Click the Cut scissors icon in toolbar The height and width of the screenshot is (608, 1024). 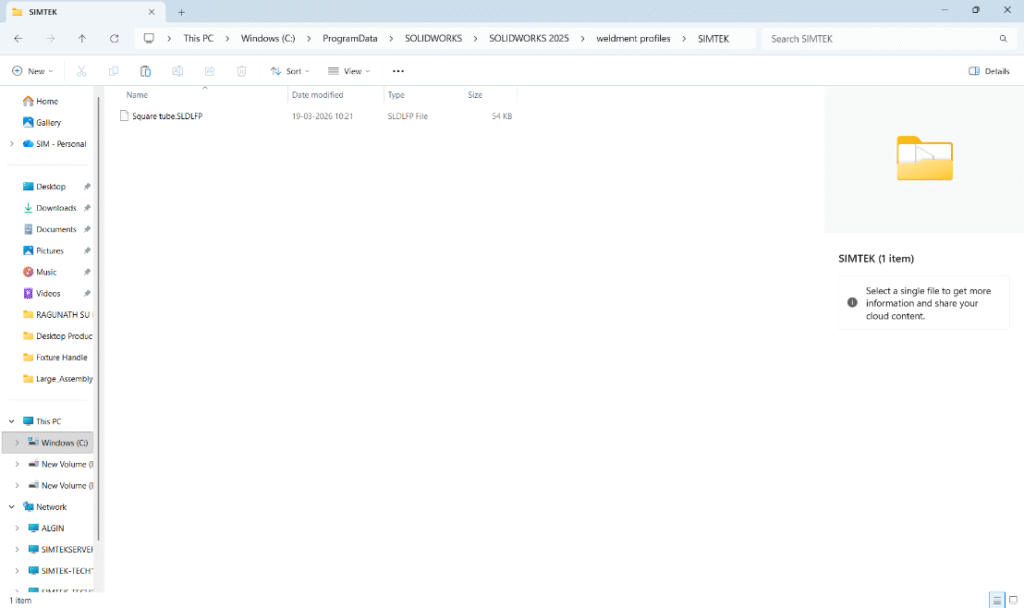point(82,71)
